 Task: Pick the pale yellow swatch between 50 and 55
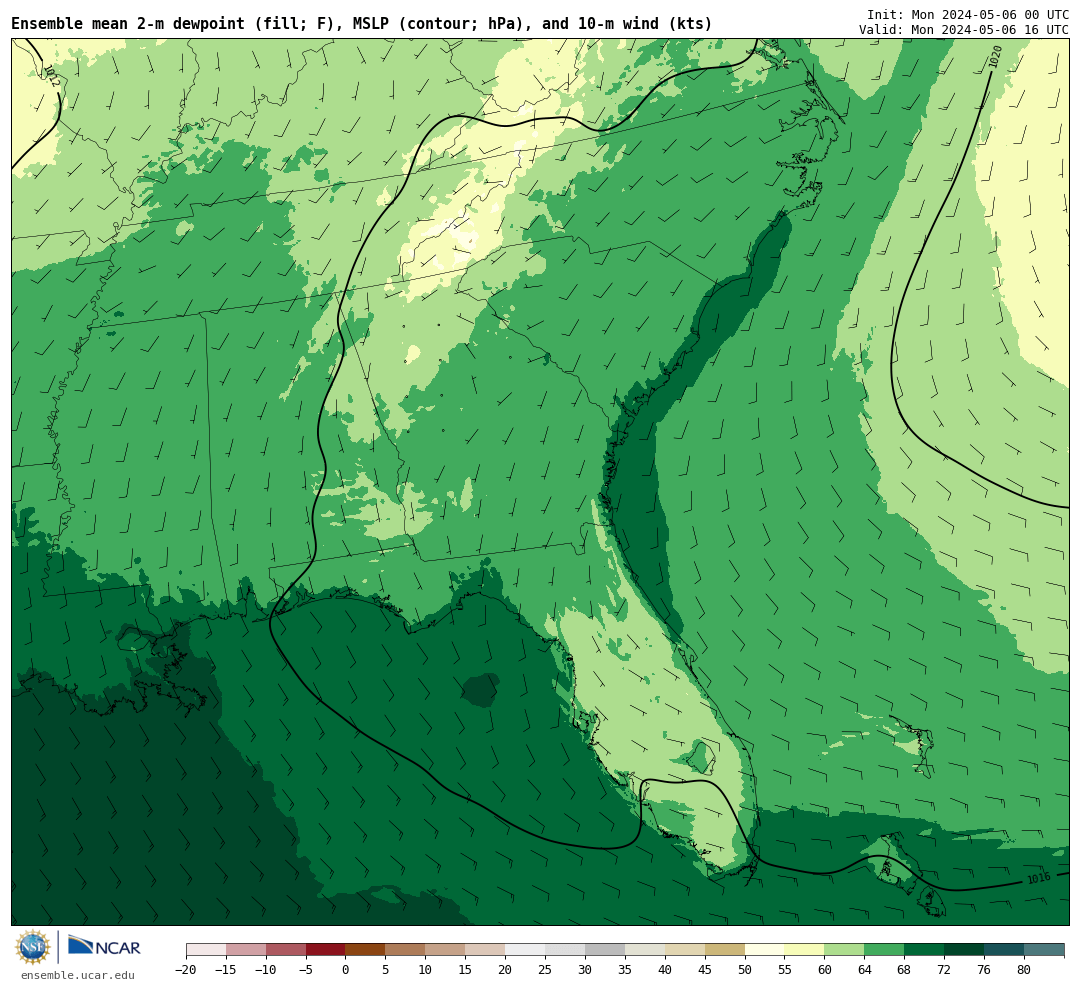click(765, 950)
